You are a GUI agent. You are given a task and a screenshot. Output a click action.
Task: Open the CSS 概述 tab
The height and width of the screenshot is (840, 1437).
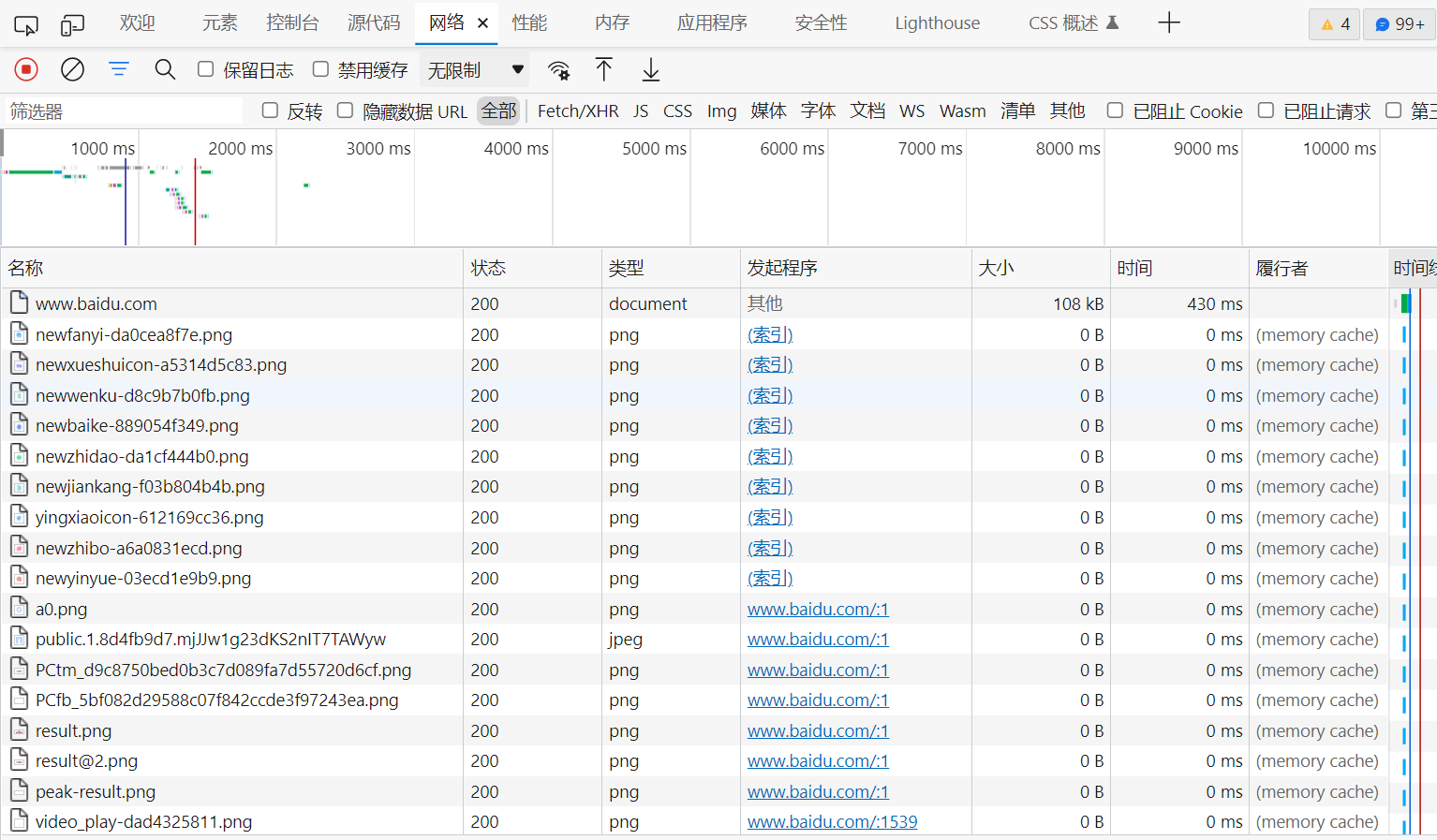pyautogui.click(x=1074, y=23)
